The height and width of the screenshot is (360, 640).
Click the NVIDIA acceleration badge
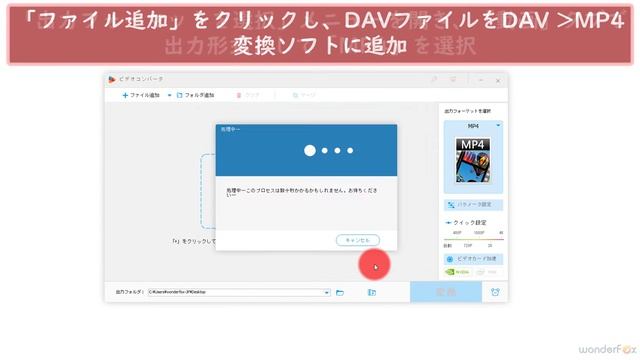(x=457, y=272)
